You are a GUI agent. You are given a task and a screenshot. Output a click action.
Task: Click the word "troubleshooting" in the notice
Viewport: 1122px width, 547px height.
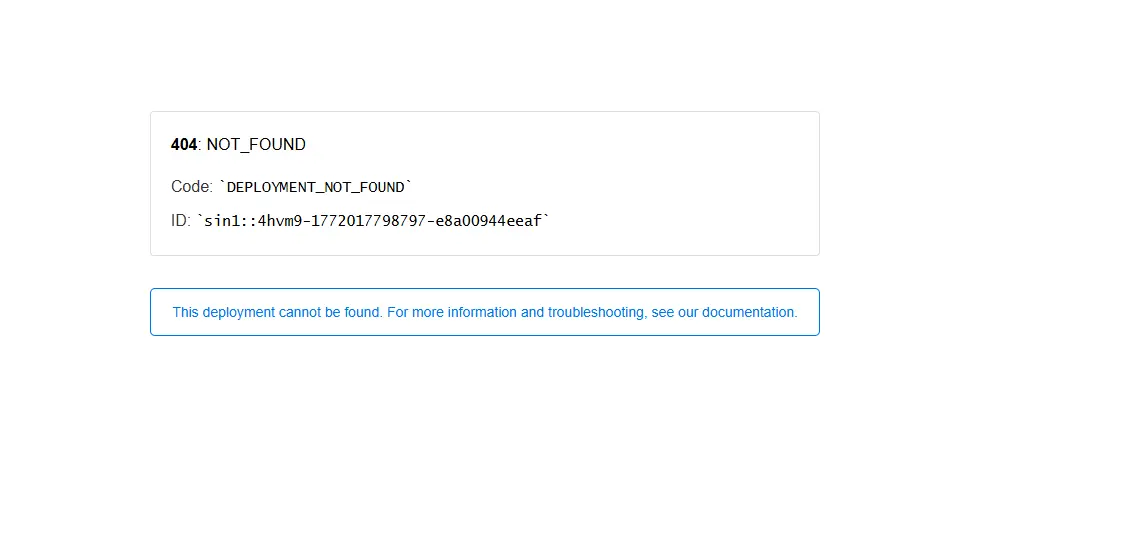(595, 312)
